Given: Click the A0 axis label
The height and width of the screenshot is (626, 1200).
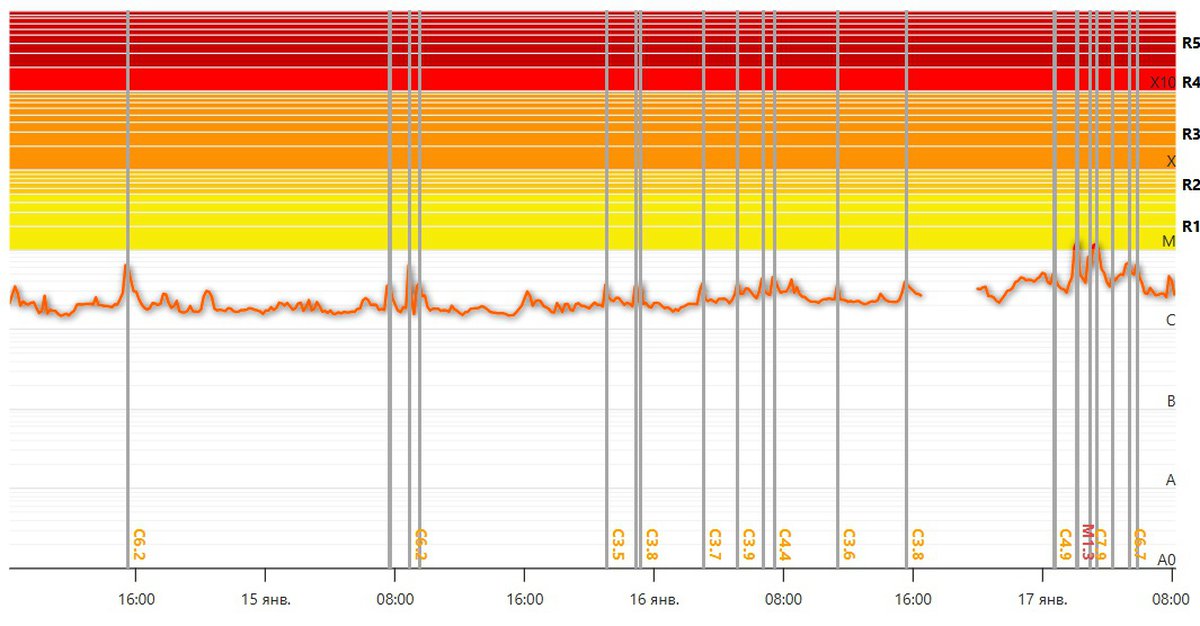Looking at the screenshot, I should tap(1167, 561).
